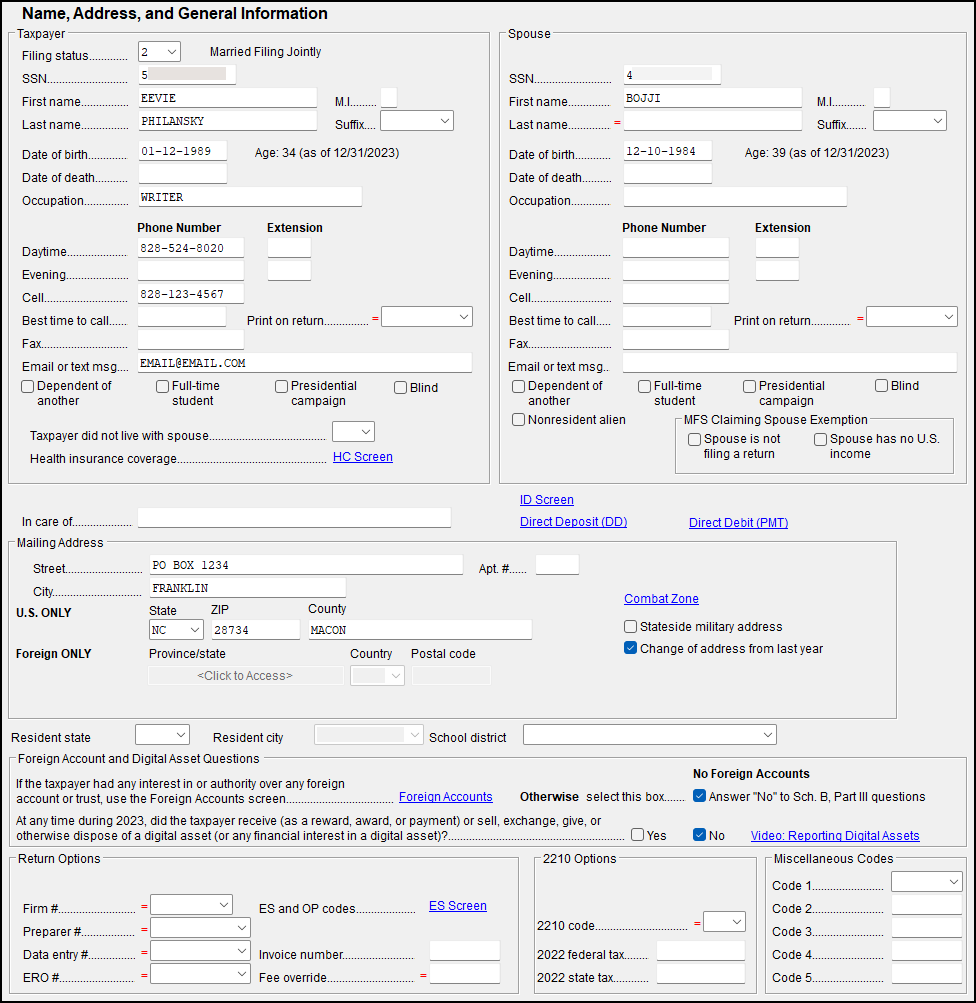Viewport: 976px width, 1003px height.
Task: Select taxpayer Date of birth field
Action: tap(183, 151)
